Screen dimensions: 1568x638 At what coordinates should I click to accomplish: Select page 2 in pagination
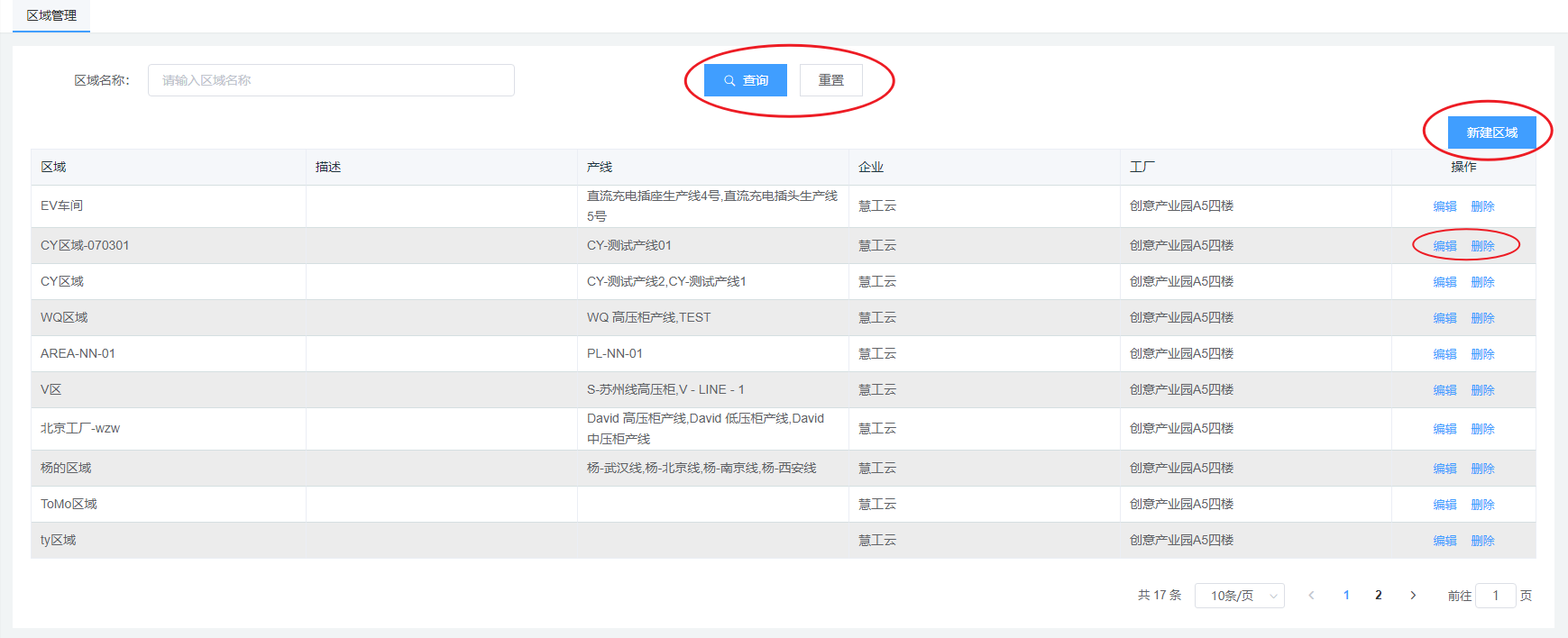[x=1379, y=596]
